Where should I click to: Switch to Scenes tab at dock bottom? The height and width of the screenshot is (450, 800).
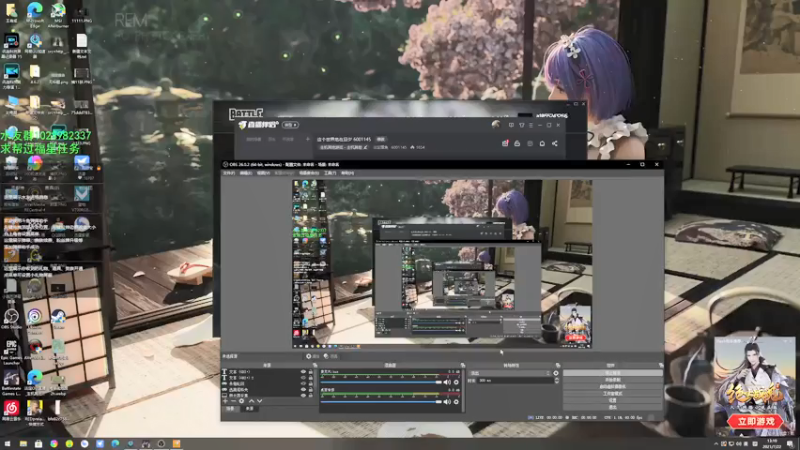click(231, 409)
